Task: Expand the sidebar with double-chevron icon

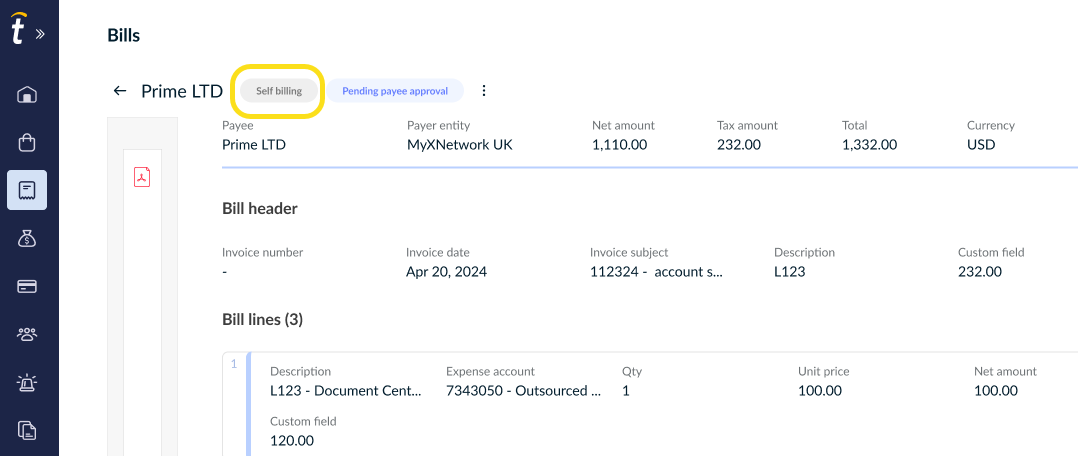Action: click(41, 34)
